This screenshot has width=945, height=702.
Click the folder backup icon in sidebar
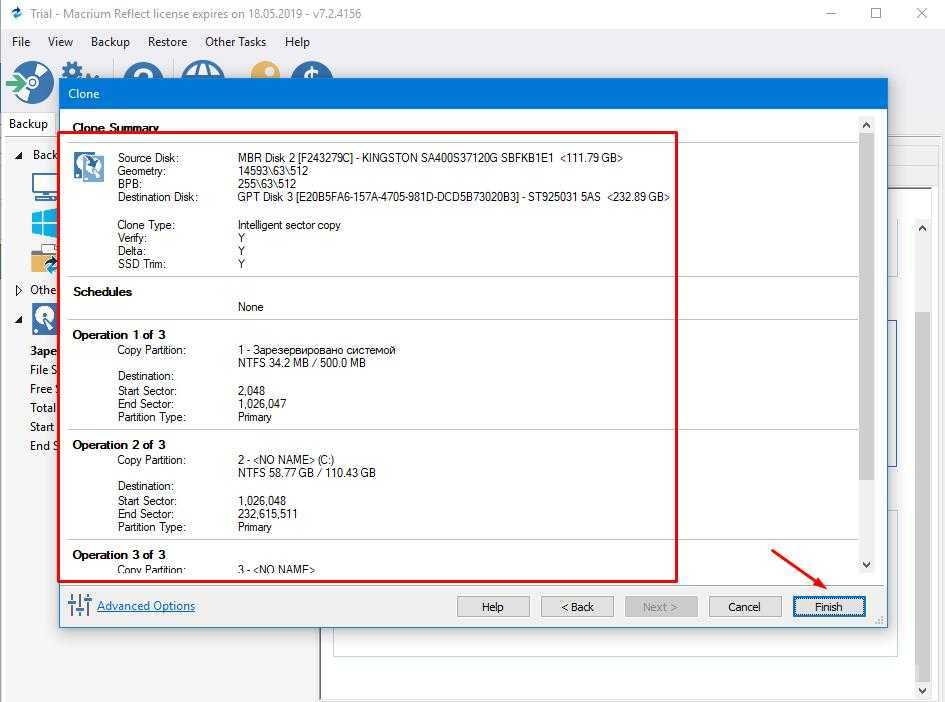[44, 259]
